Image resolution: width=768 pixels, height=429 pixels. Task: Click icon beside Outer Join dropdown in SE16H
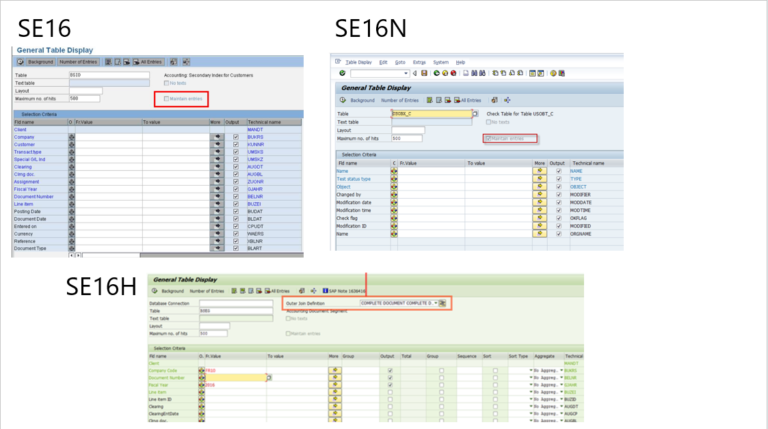point(442,303)
